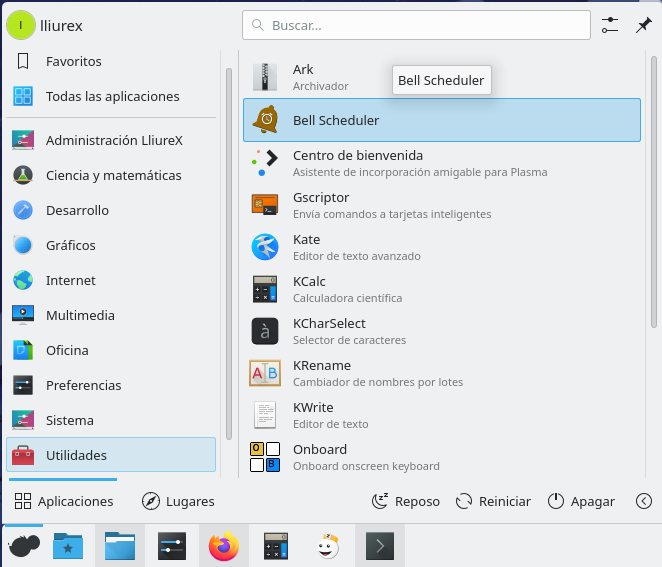Image resolution: width=662 pixels, height=567 pixels.
Task: Select the Multimedia category
Action: click(80, 315)
